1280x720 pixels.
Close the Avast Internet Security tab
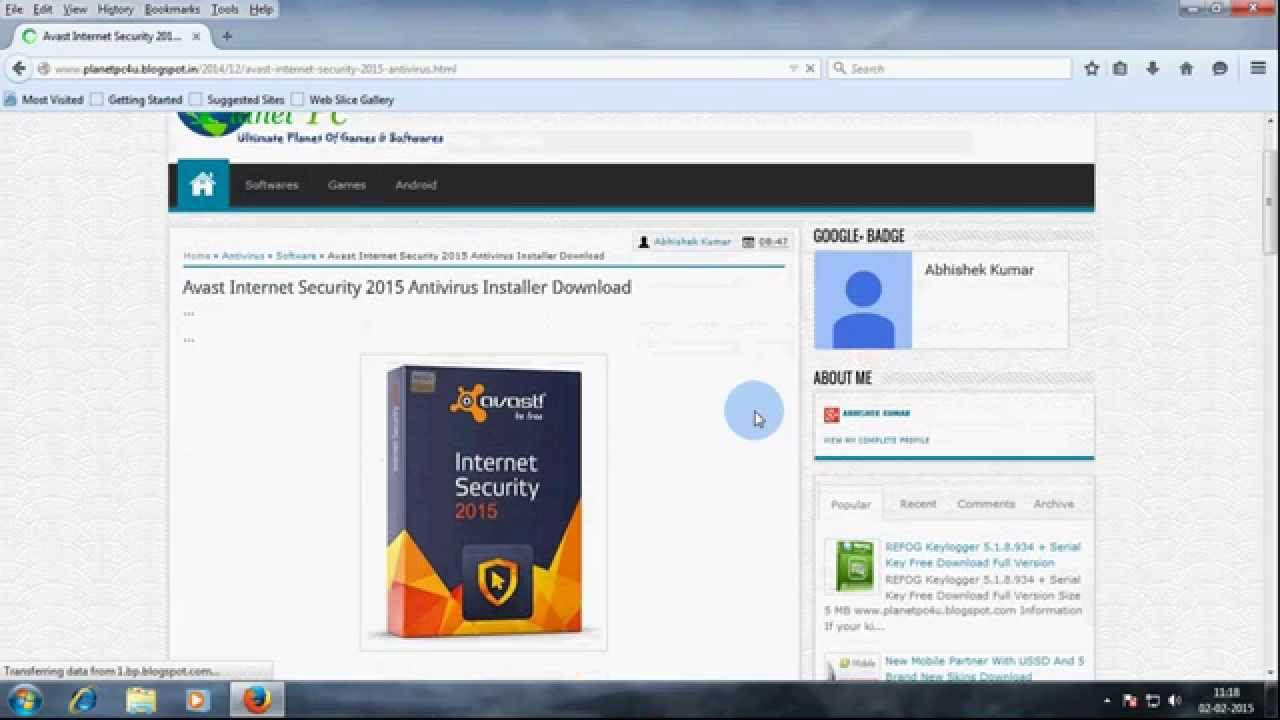click(196, 36)
